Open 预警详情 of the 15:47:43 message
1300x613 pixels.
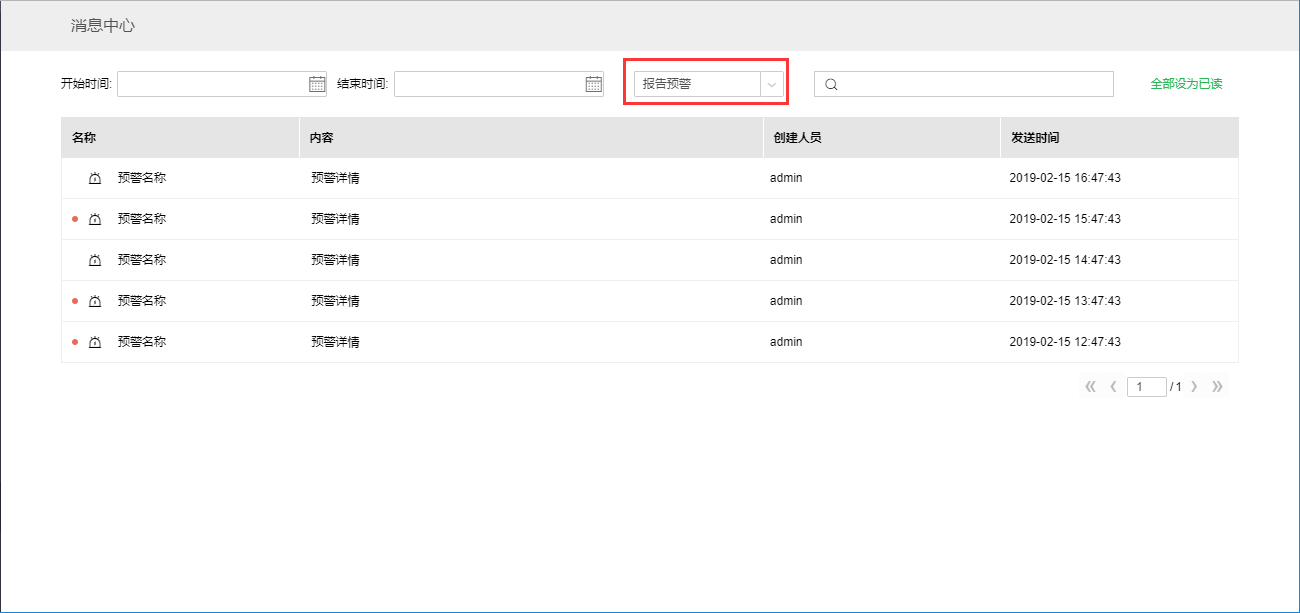click(x=335, y=219)
